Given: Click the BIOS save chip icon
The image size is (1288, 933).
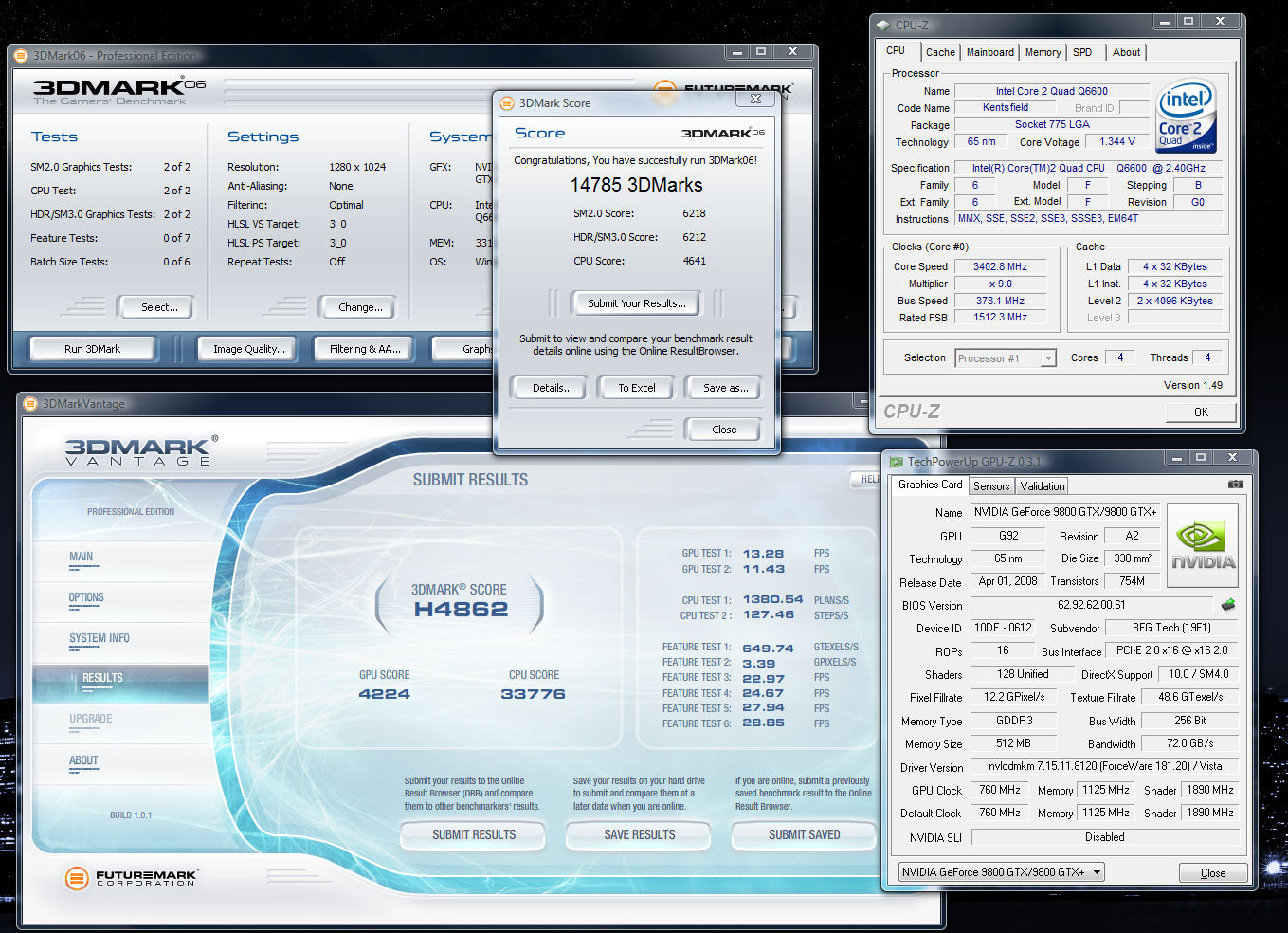Looking at the screenshot, I should [x=1228, y=605].
